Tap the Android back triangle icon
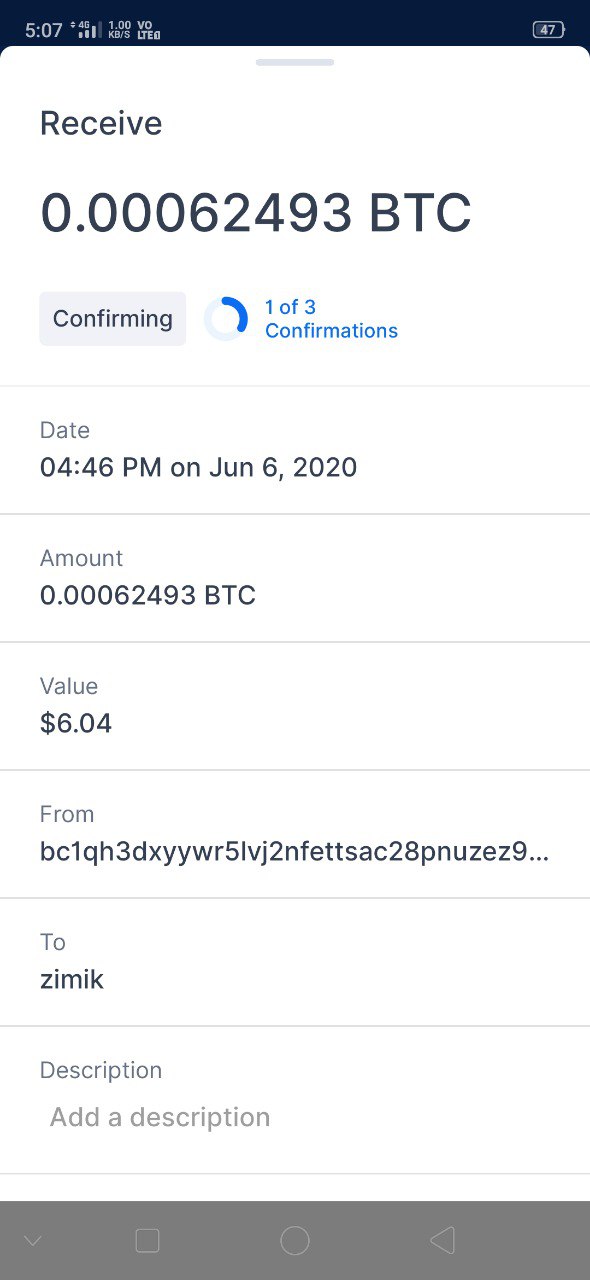Screen dimensions: 590x1280 (442, 1241)
